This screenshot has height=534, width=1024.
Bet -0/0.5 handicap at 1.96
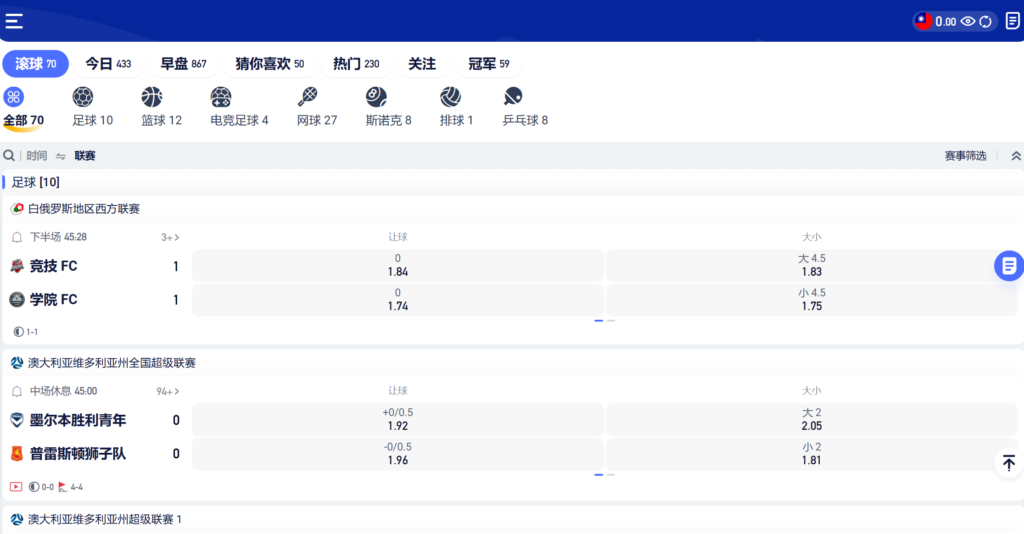point(398,454)
